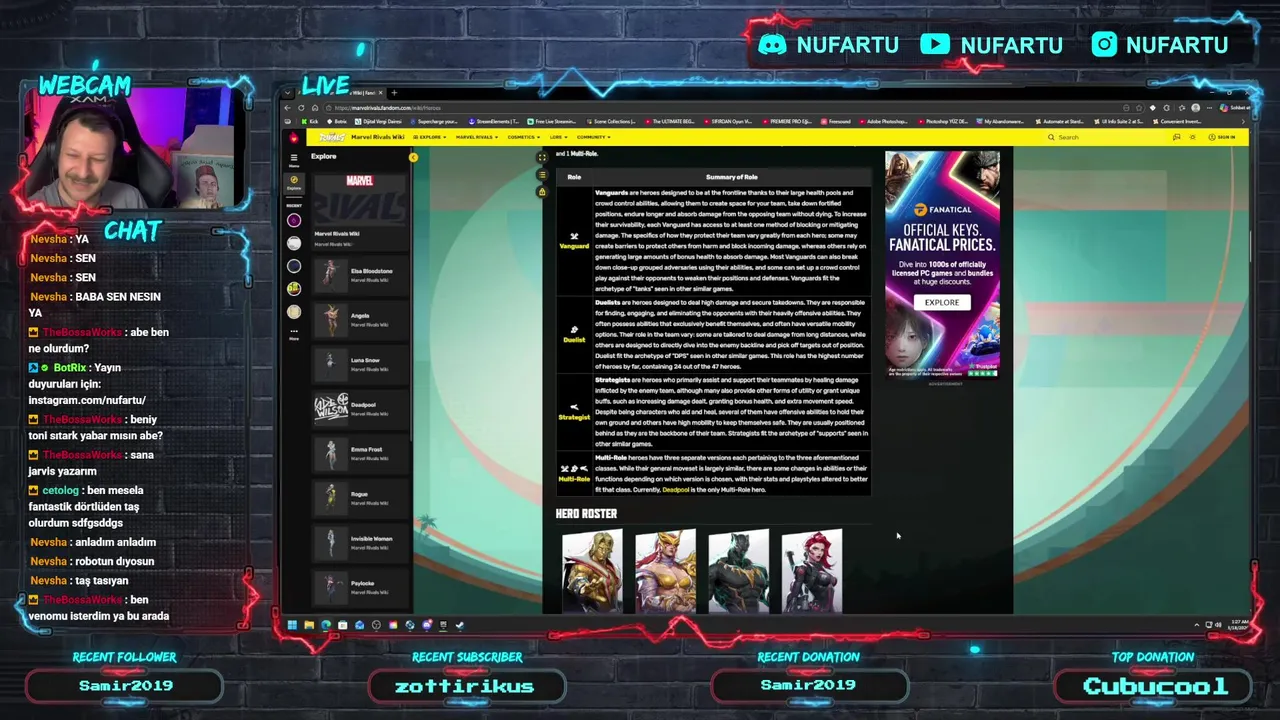Open the YouTube NUFARTU social link
This screenshot has width=1280, height=720.
tap(991, 45)
